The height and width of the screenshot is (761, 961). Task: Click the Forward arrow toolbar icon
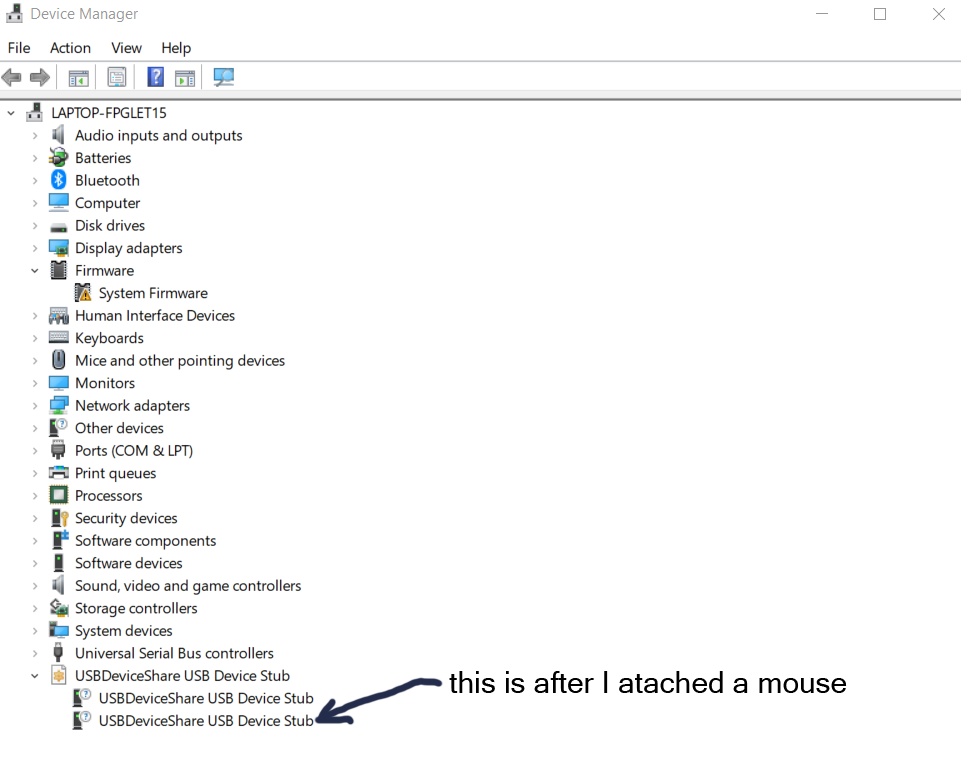(40, 77)
